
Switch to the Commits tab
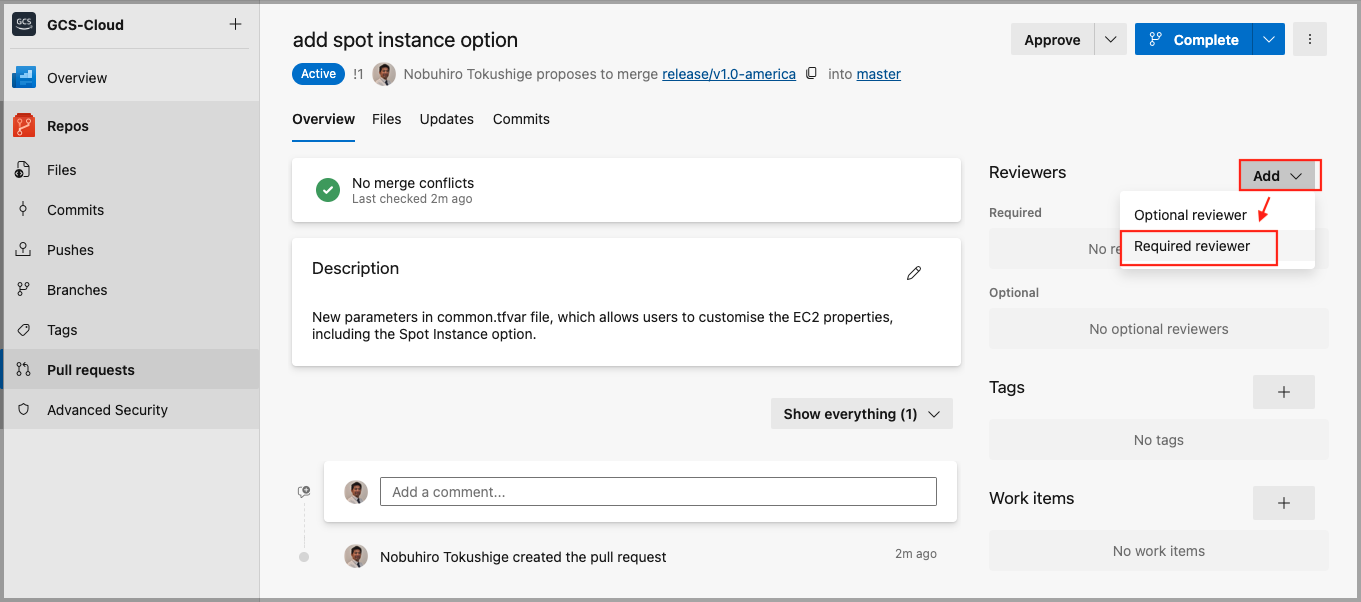(521, 119)
